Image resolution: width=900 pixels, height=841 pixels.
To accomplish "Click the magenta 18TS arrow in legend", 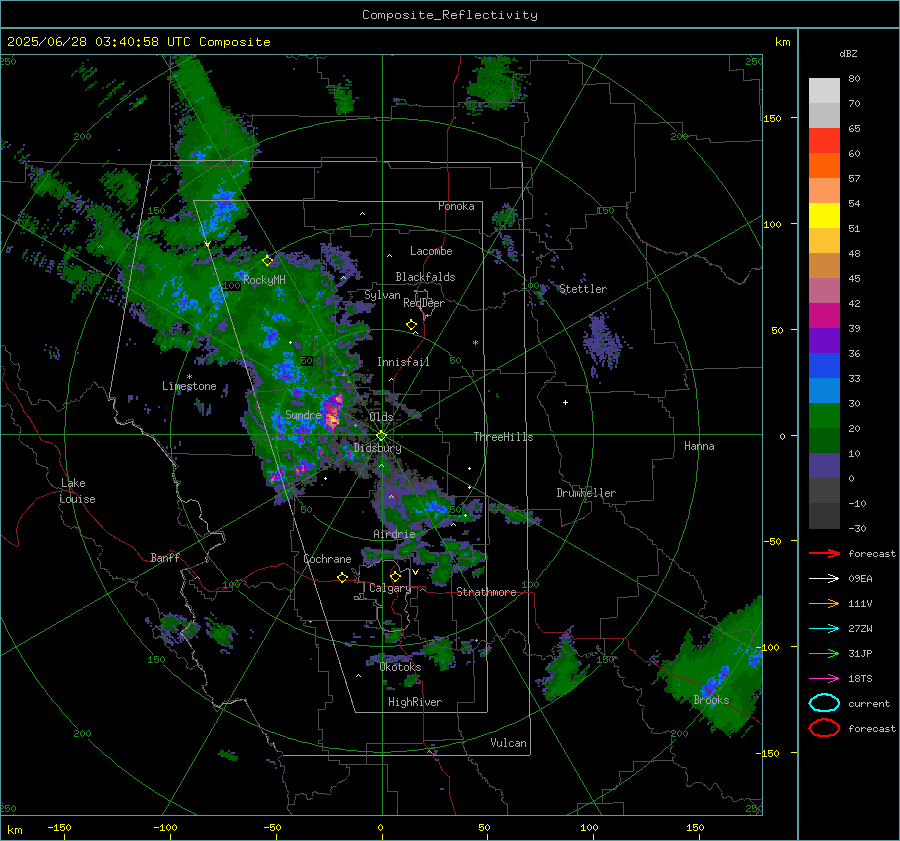I will click(824, 679).
